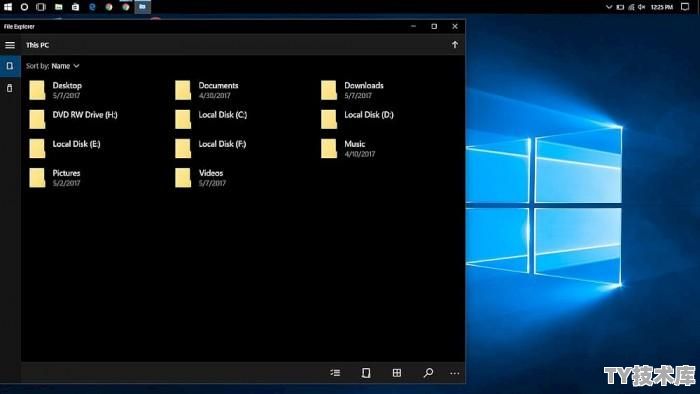Open search with magnifier icon

coord(428,373)
